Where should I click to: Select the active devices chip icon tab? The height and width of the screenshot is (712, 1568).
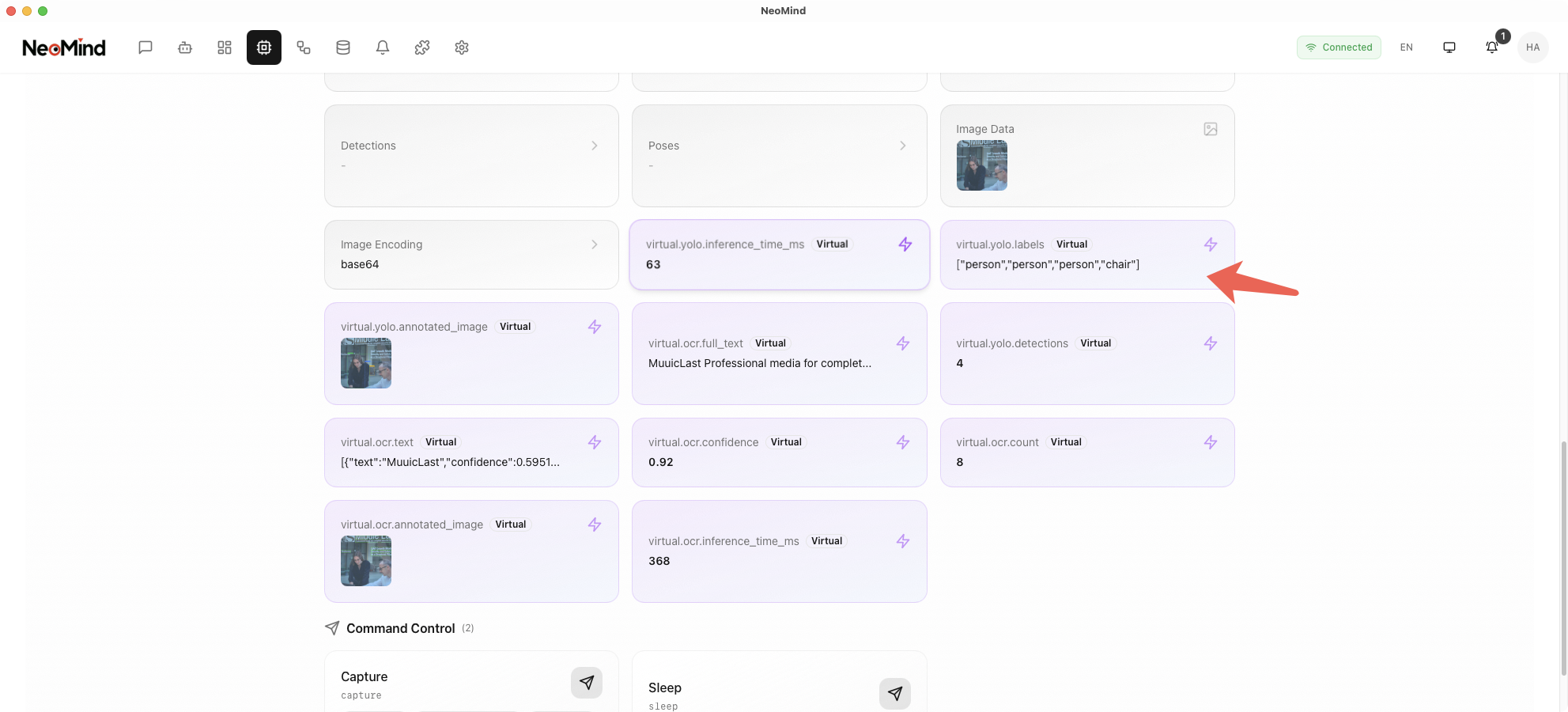click(264, 47)
